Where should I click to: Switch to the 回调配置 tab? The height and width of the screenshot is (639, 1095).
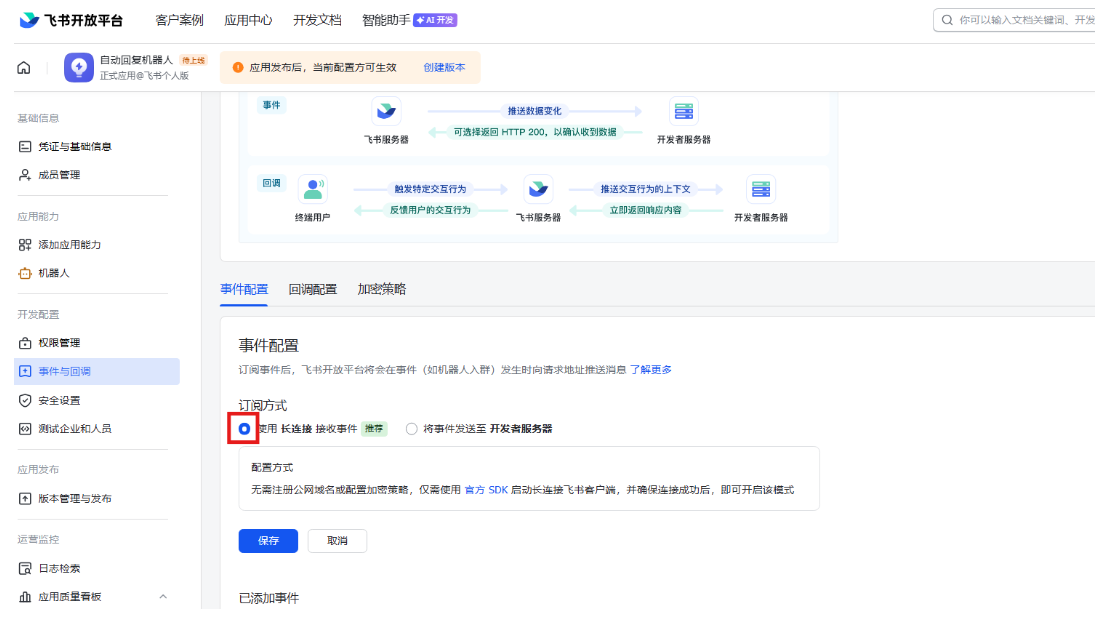point(313,289)
